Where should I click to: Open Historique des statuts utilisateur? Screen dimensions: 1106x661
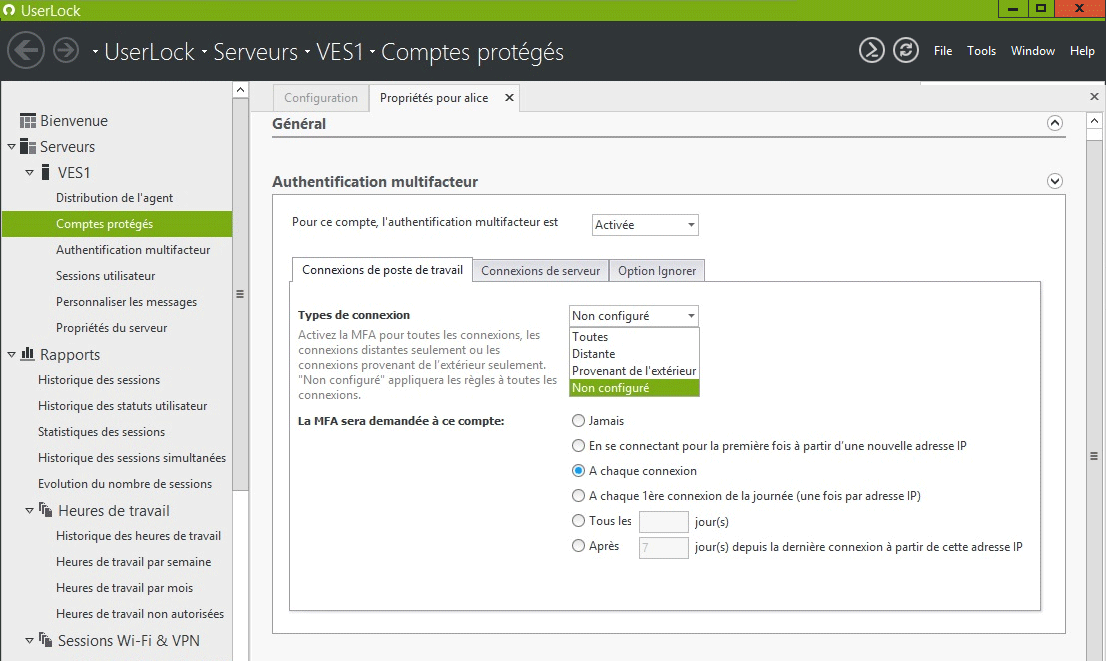point(123,406)
